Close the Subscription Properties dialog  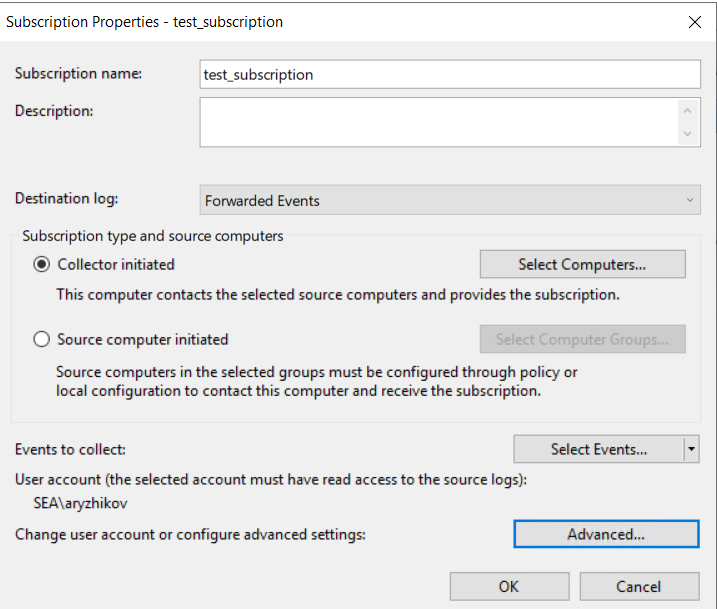pos(695,21)
